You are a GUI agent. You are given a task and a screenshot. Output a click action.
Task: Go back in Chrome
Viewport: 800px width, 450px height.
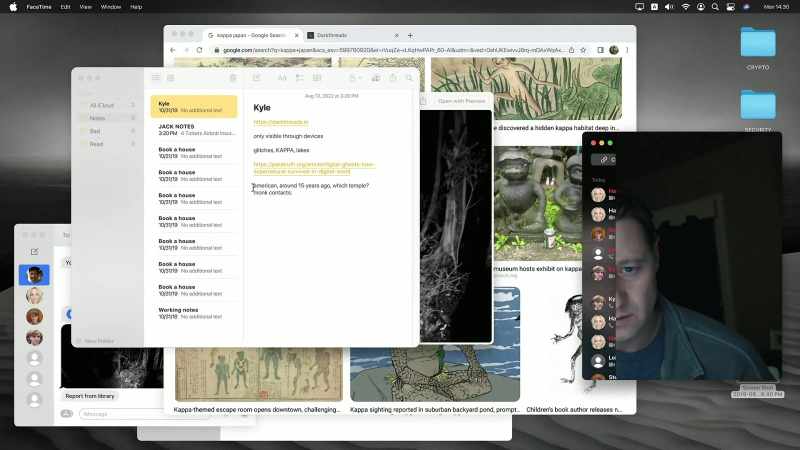[x=172, y=50]
